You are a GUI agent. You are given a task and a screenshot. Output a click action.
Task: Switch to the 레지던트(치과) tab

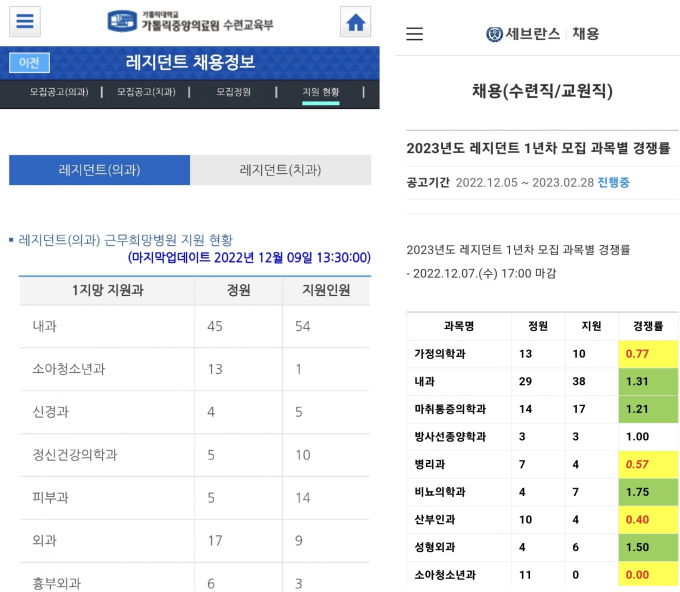(x=280, y=170)
